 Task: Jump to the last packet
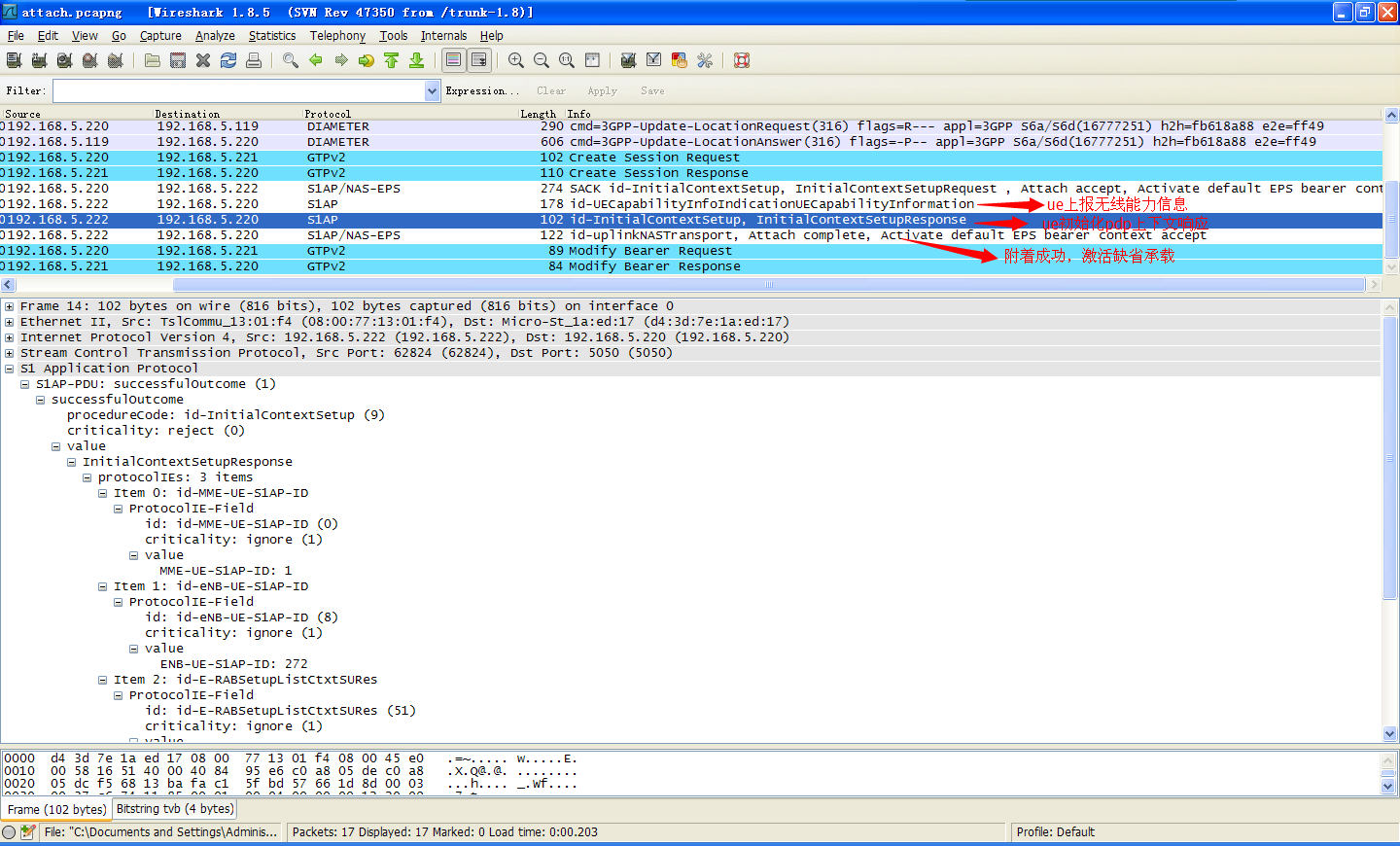(x=417, y=60)
